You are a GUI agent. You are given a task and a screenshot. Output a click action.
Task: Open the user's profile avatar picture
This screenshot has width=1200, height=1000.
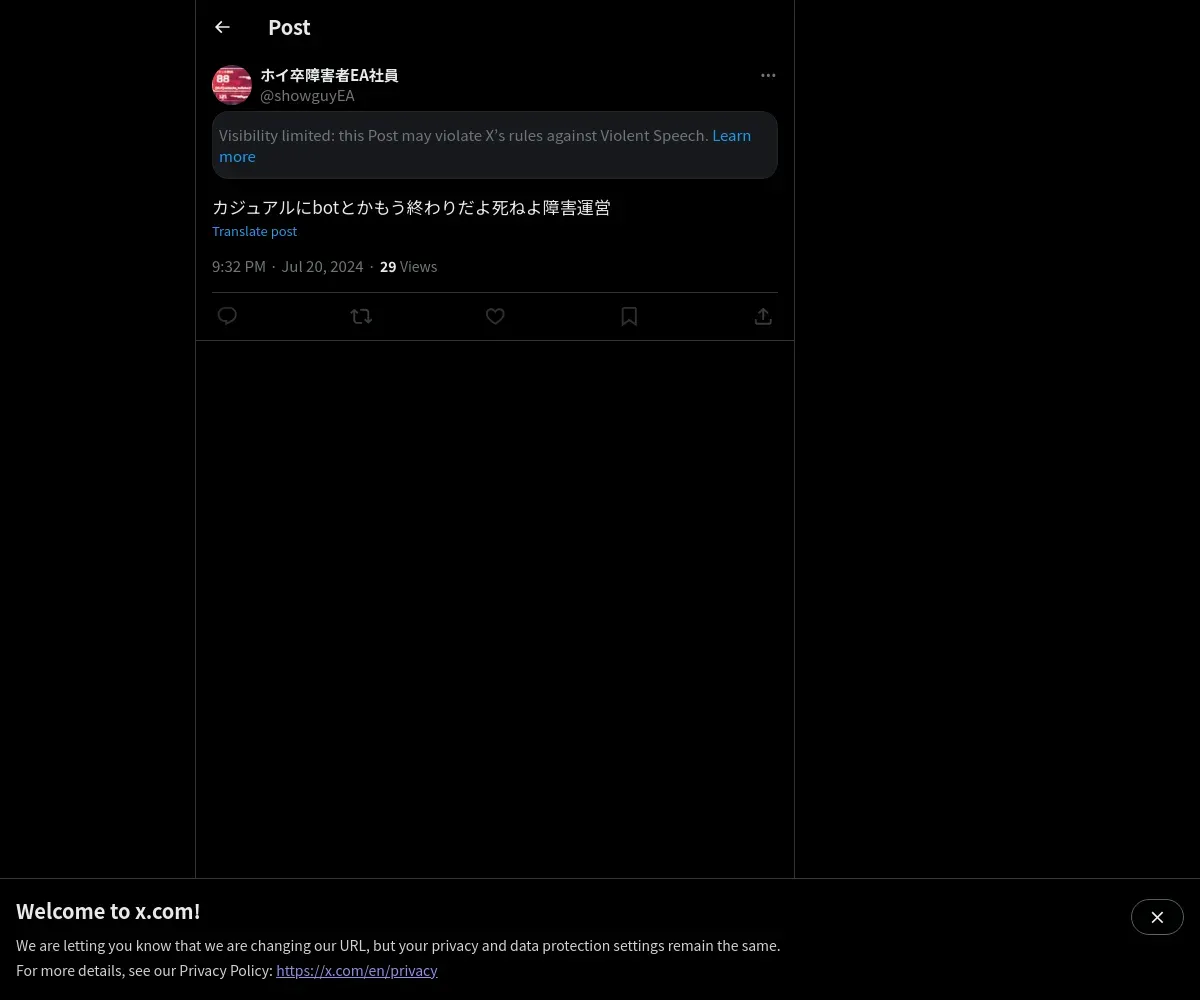point(232,85)
